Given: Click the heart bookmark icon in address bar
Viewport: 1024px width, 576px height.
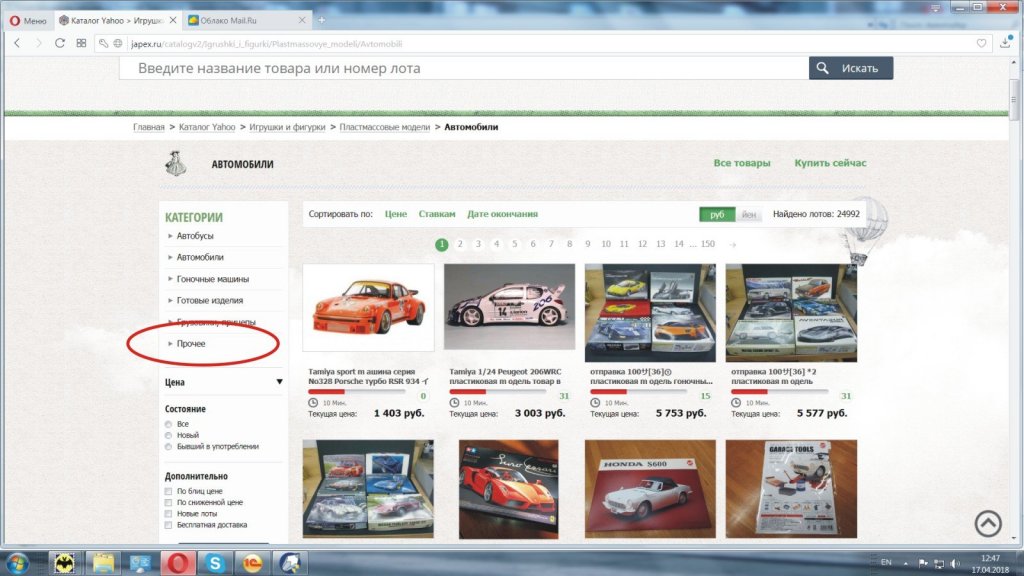Looking at the screenshot, I should coord(981,43).
